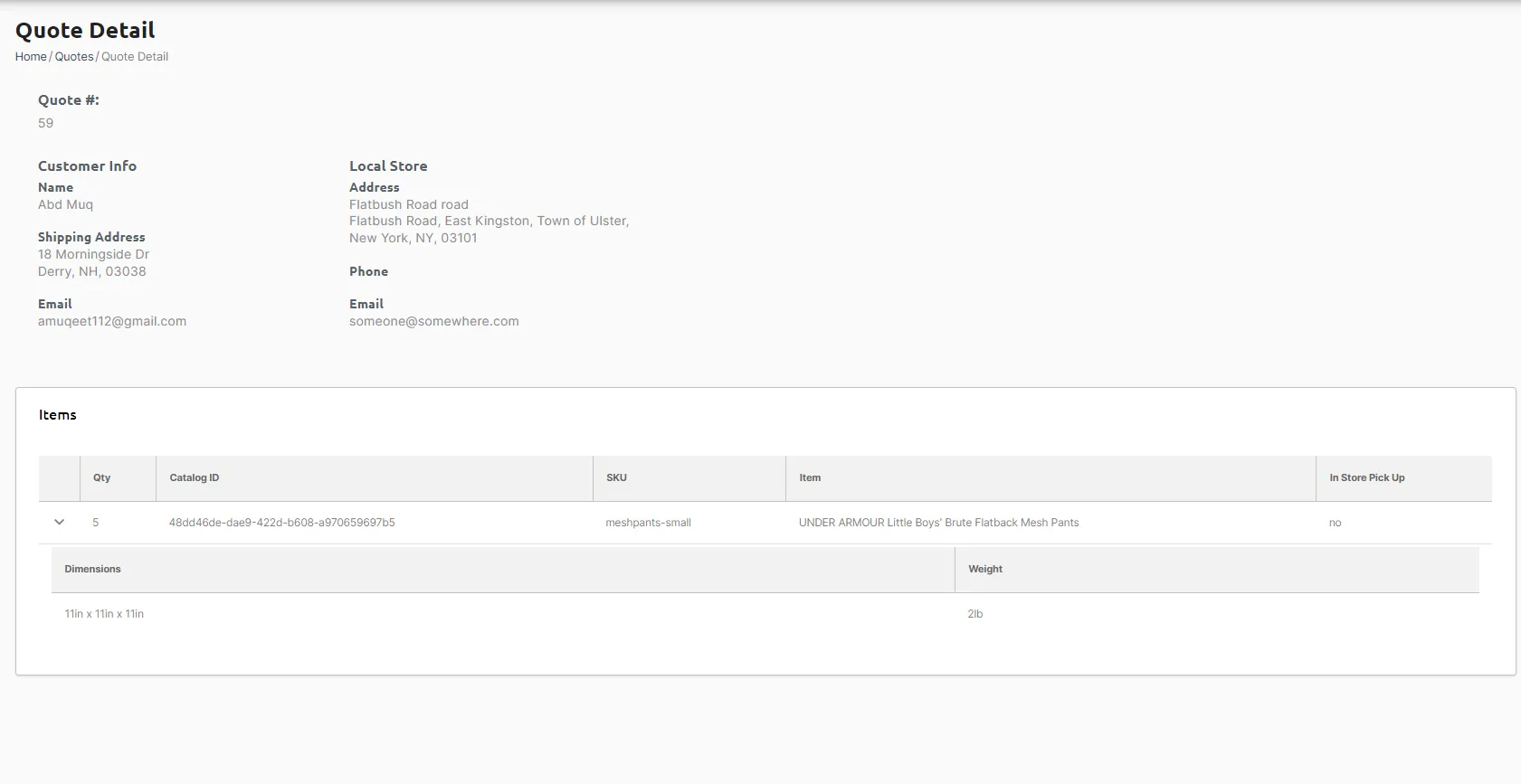Image resolution: width=1521 pixels, height=784 pixels.
Task: Select the 2lb weight value
Action: point(975,614)
